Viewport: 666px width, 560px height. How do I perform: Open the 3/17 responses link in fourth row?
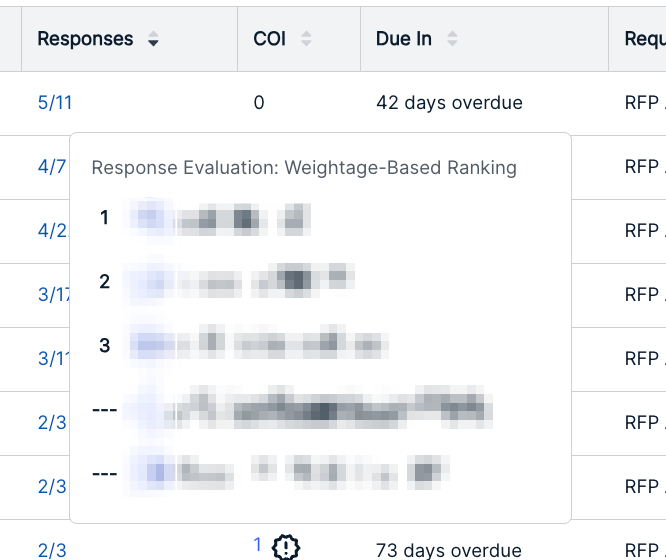[x=54, y=294]
